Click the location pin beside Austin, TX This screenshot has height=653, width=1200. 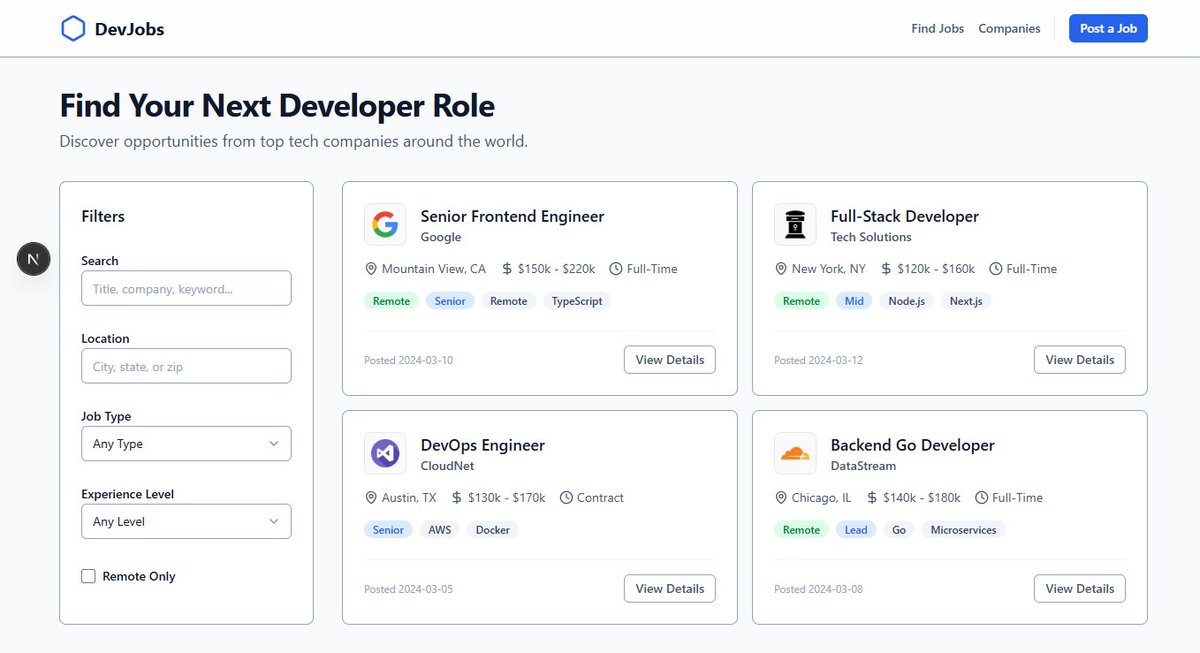371,498
